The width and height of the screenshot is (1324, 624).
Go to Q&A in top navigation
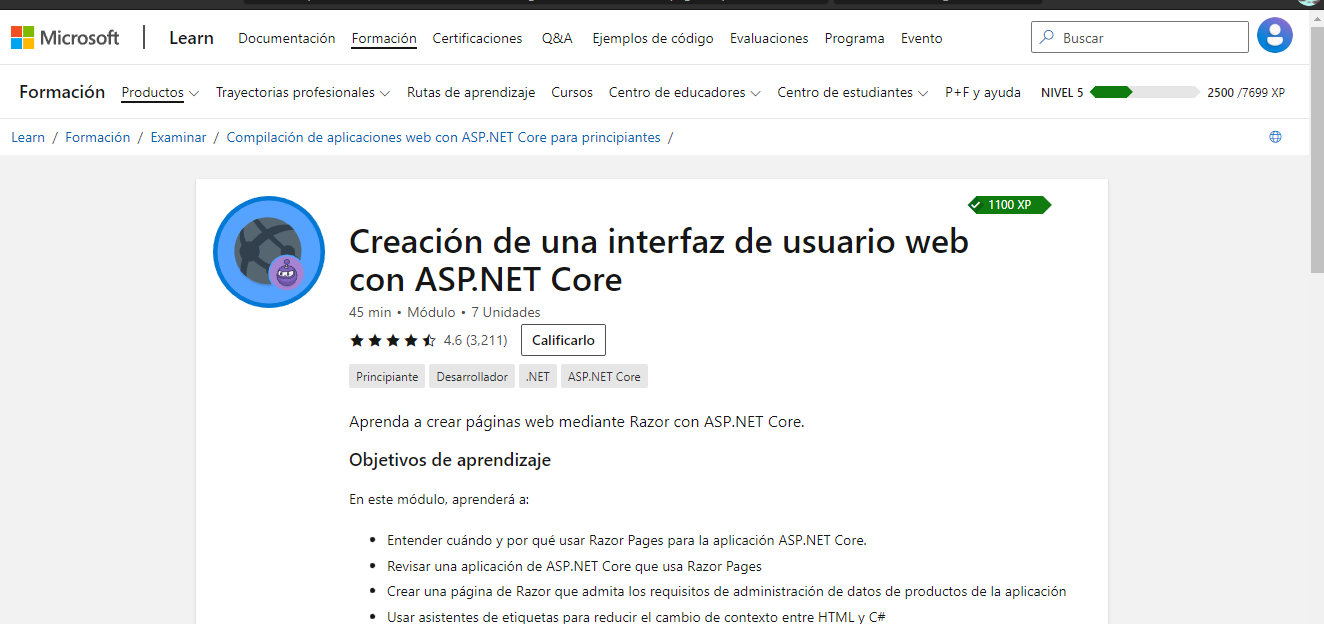557,38
